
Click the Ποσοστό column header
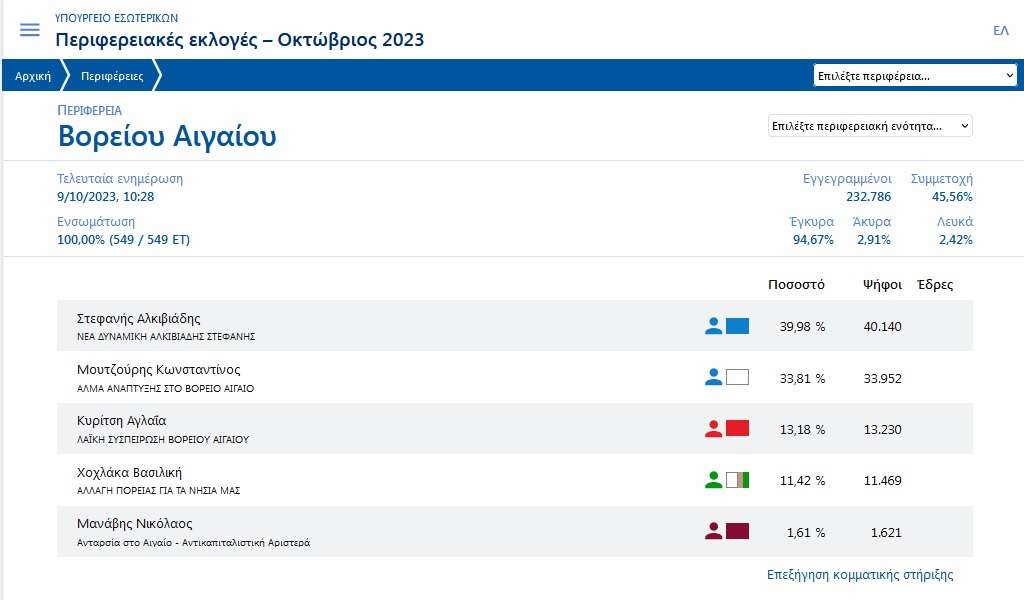[x=796, y=285]
